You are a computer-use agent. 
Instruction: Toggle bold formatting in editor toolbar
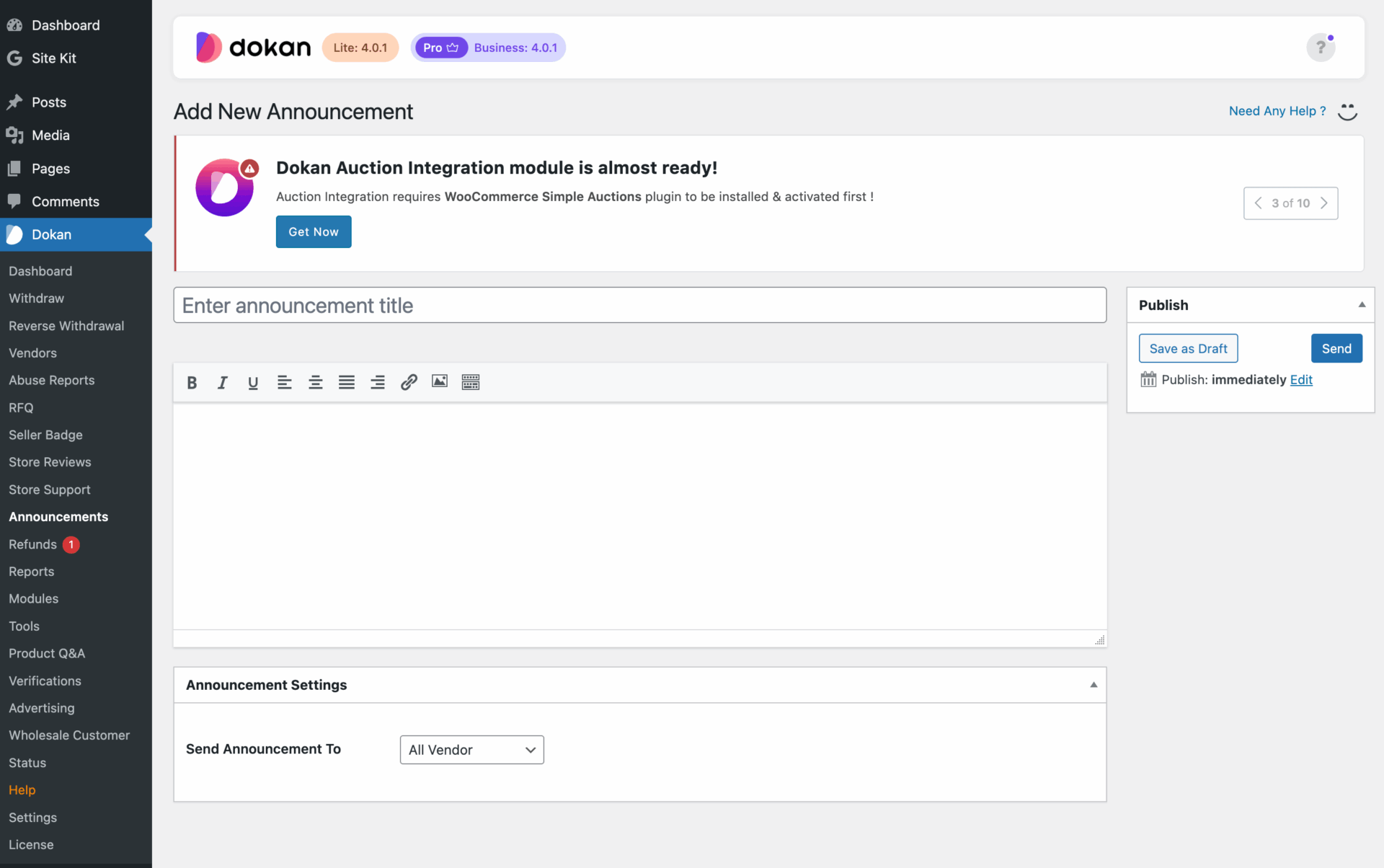tap(192, 382)
